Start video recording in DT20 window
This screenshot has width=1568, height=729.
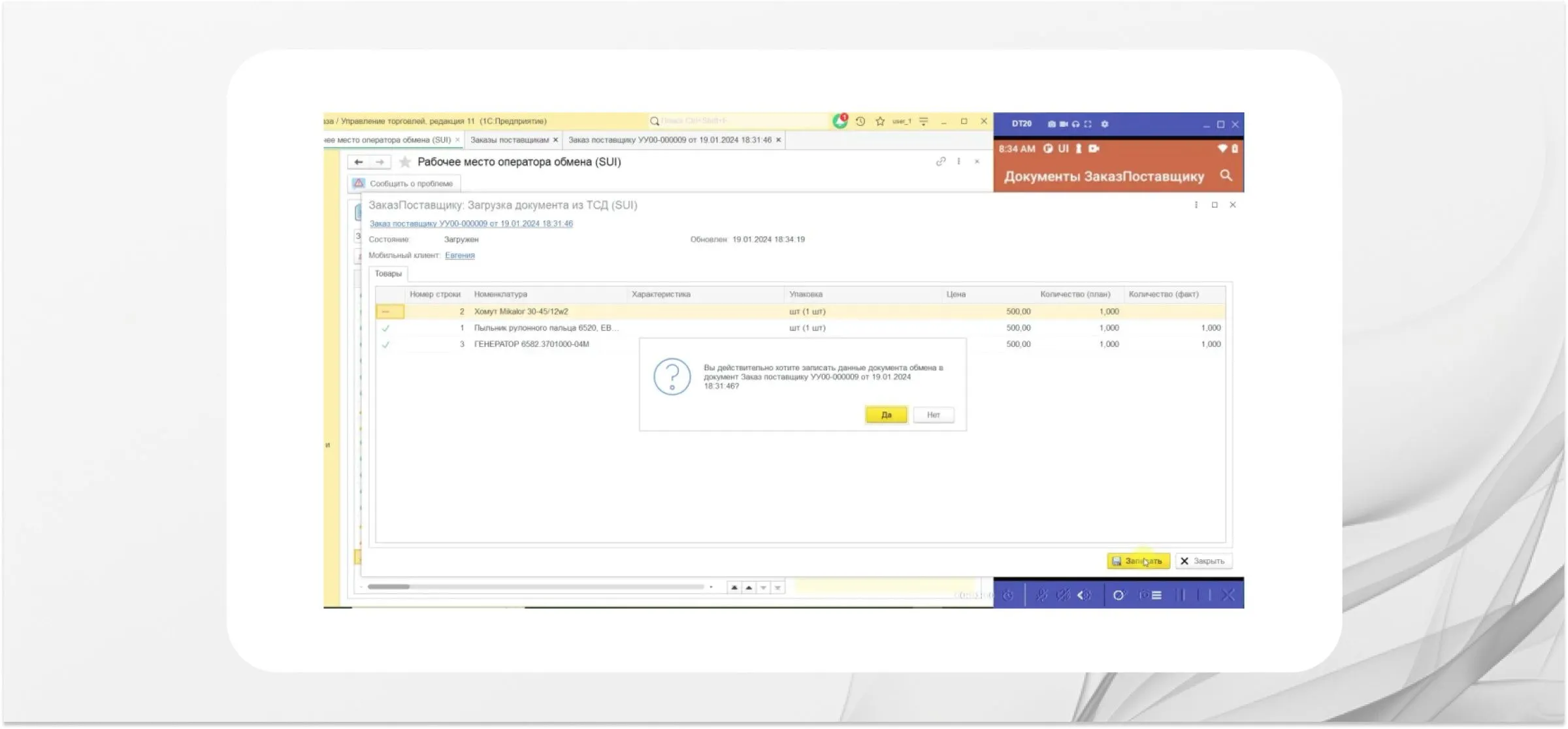1064,124
